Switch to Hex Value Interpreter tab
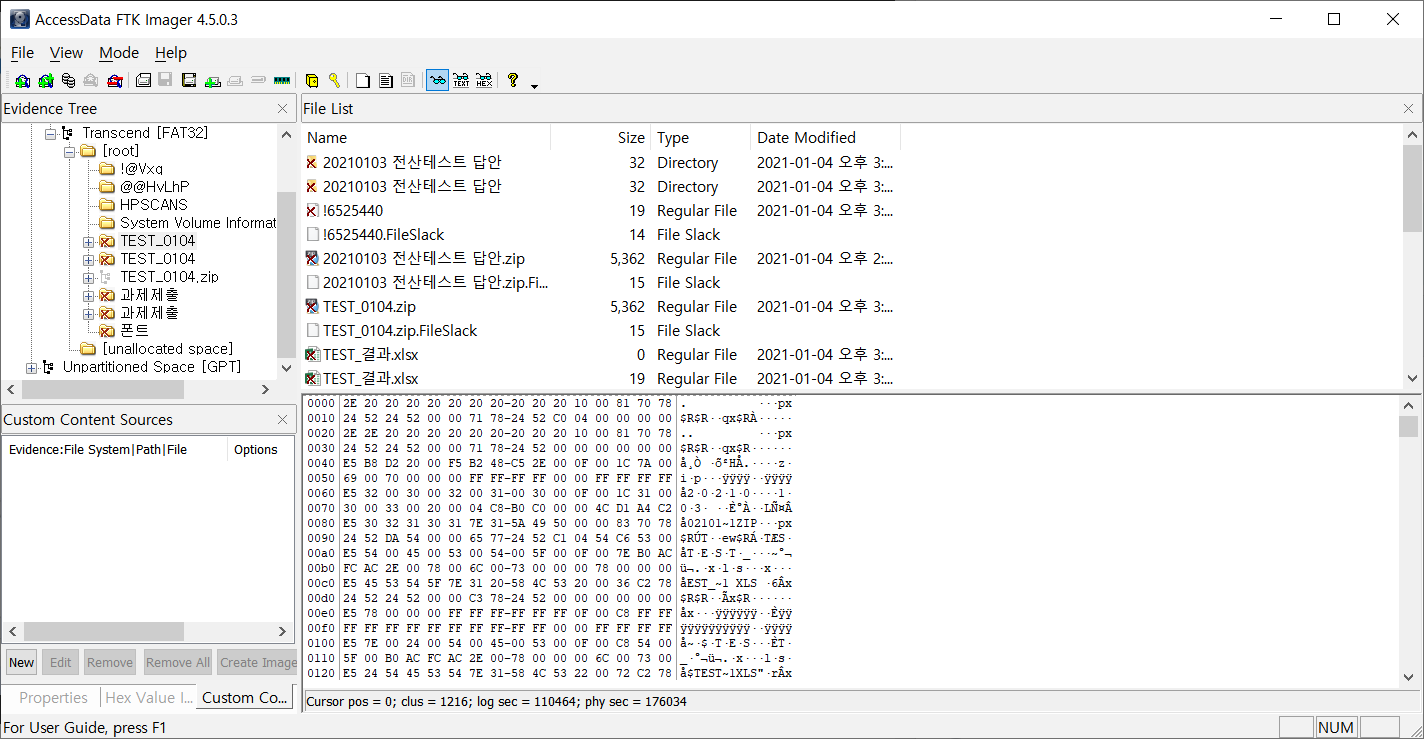Viewport: 1424px width, 739px height. click(148, 698)
